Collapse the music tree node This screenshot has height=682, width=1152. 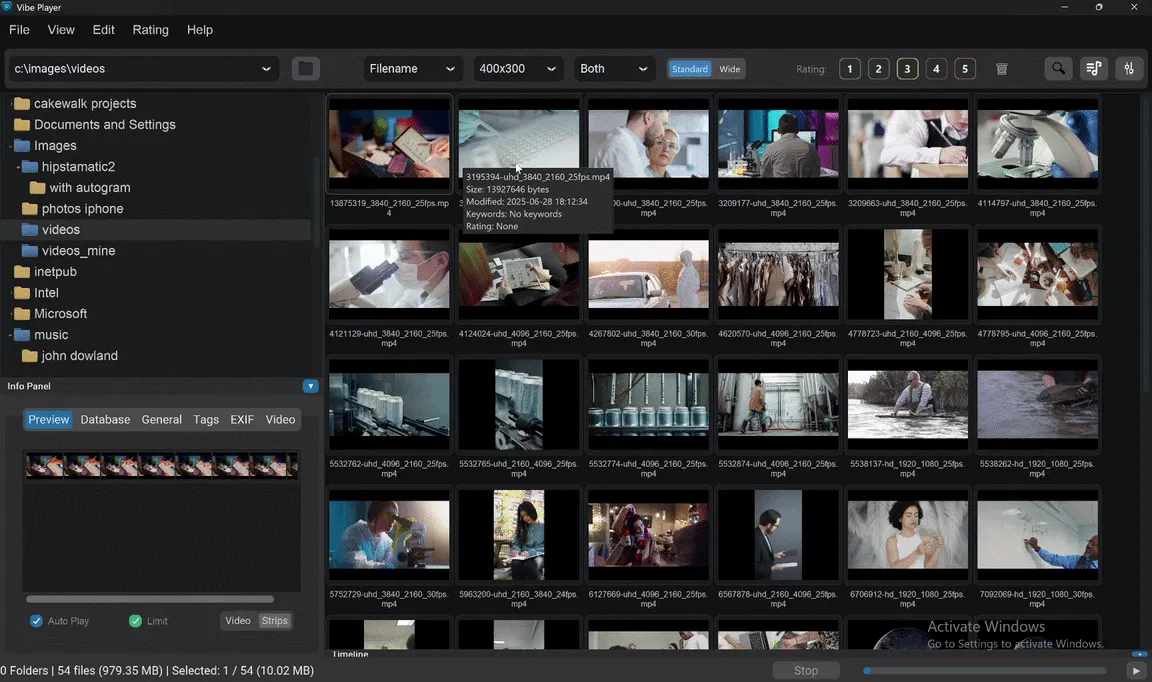coord(10,335)
